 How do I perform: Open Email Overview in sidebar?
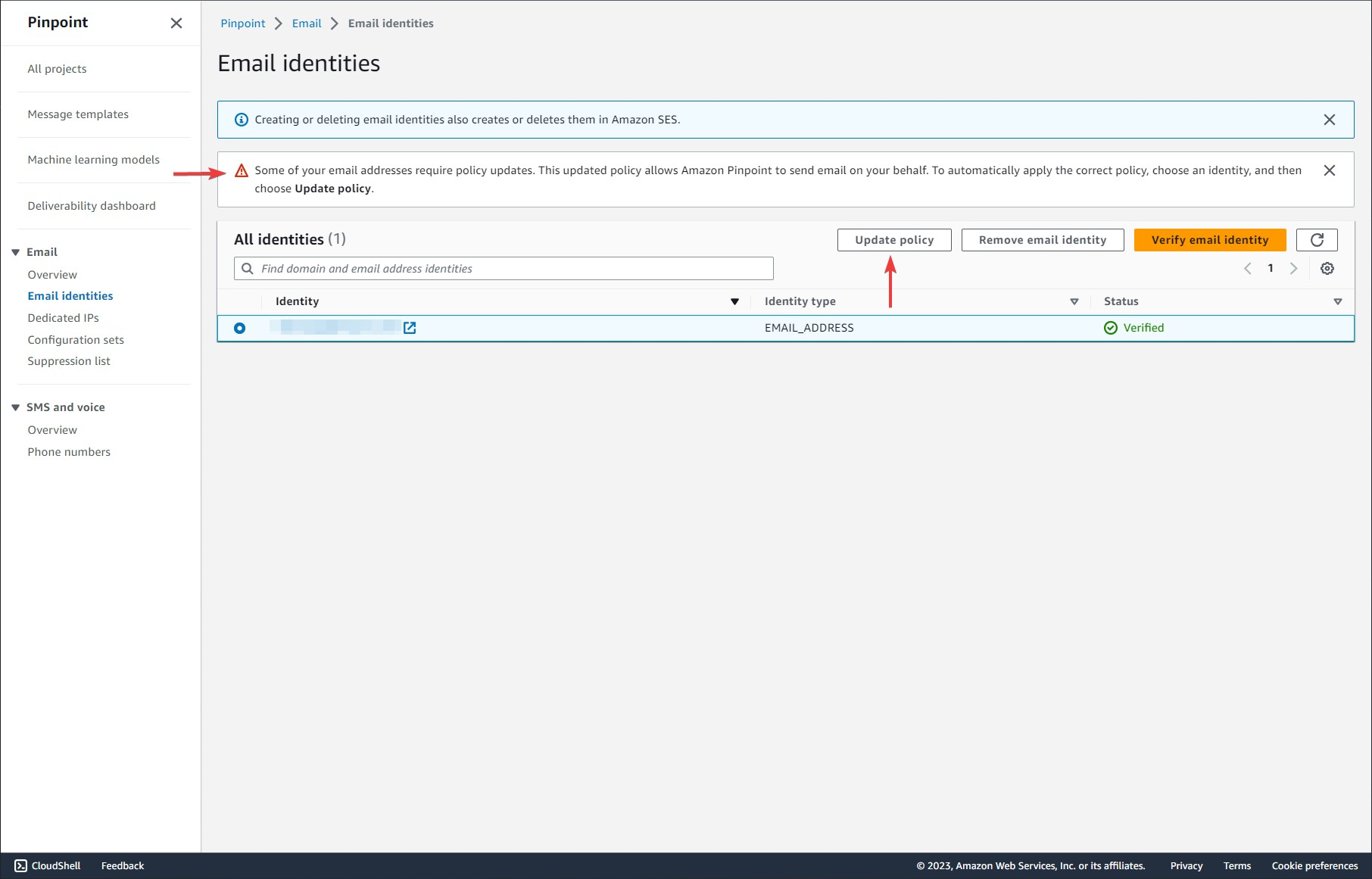coord(52,275)
